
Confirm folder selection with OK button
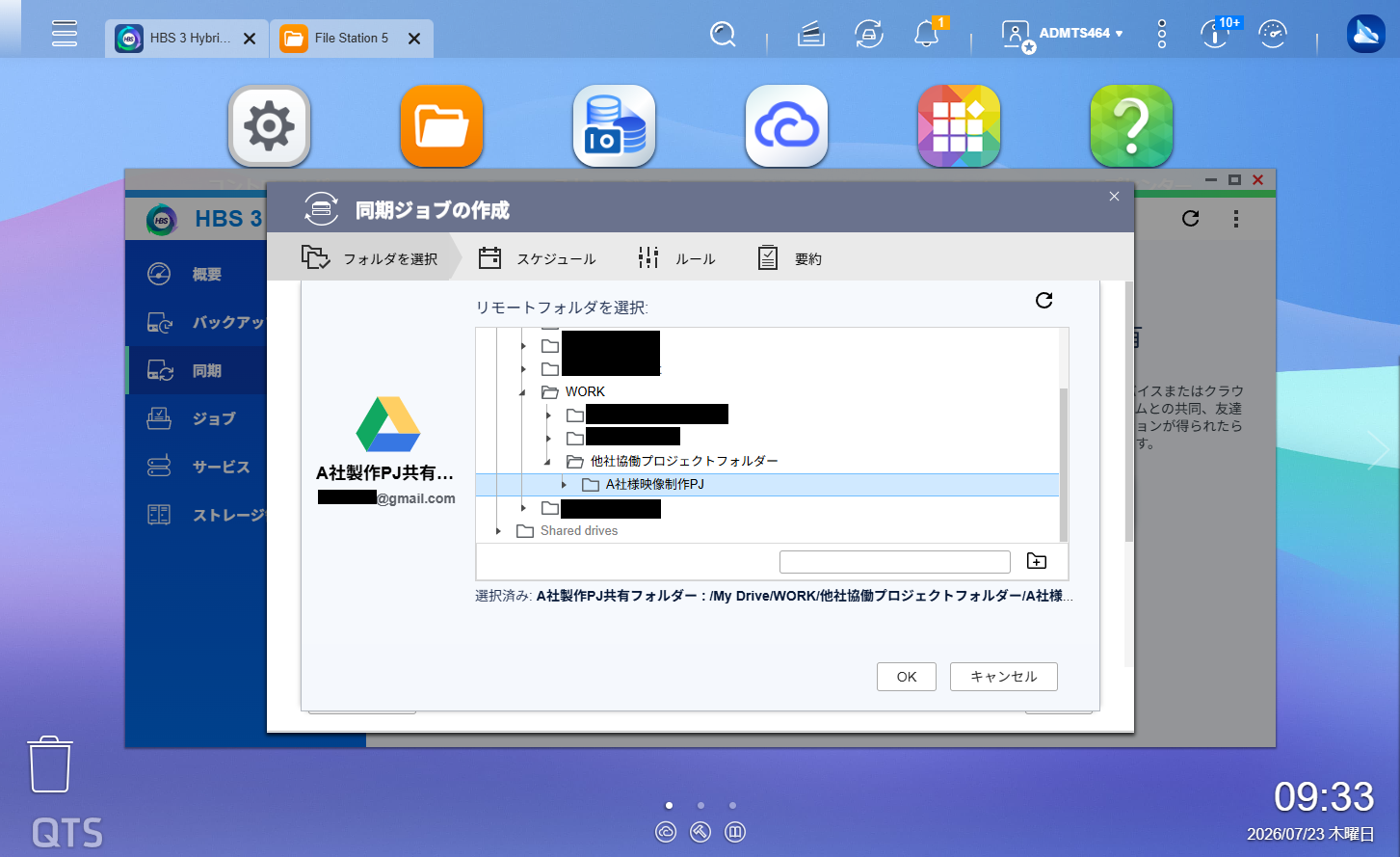pos(907,677)
